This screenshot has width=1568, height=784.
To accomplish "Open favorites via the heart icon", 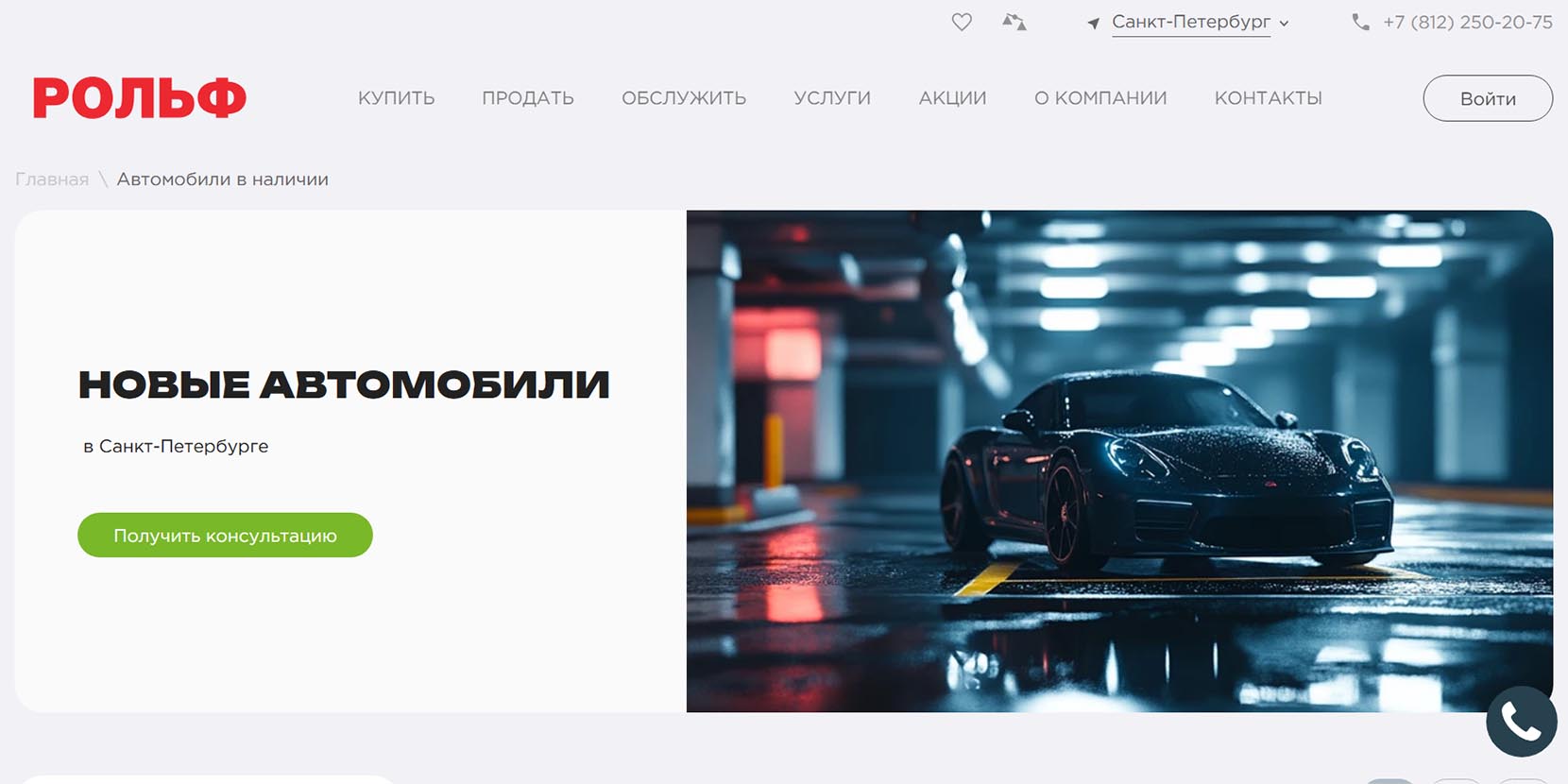I will point(962,22).
